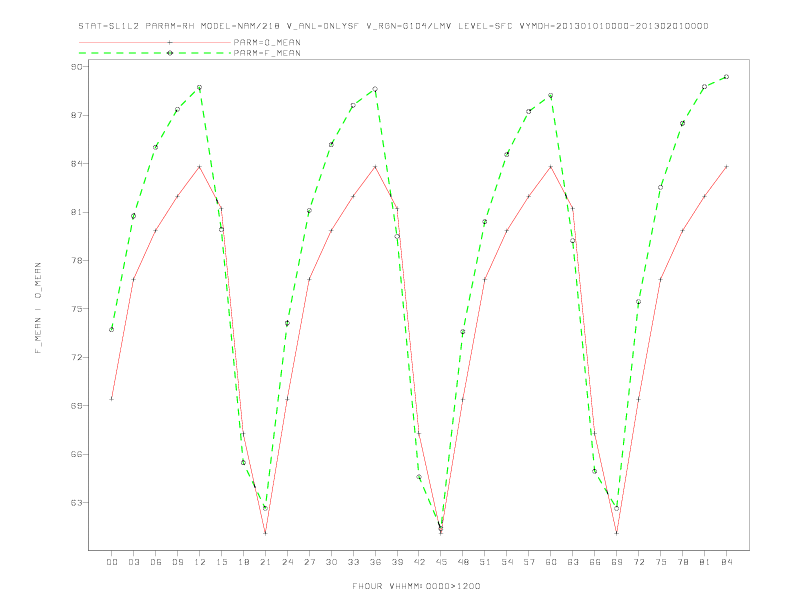This screenshot has height=612, width=792.
Task: Click the x-axis tick label 84
Action: click(726, 562)
